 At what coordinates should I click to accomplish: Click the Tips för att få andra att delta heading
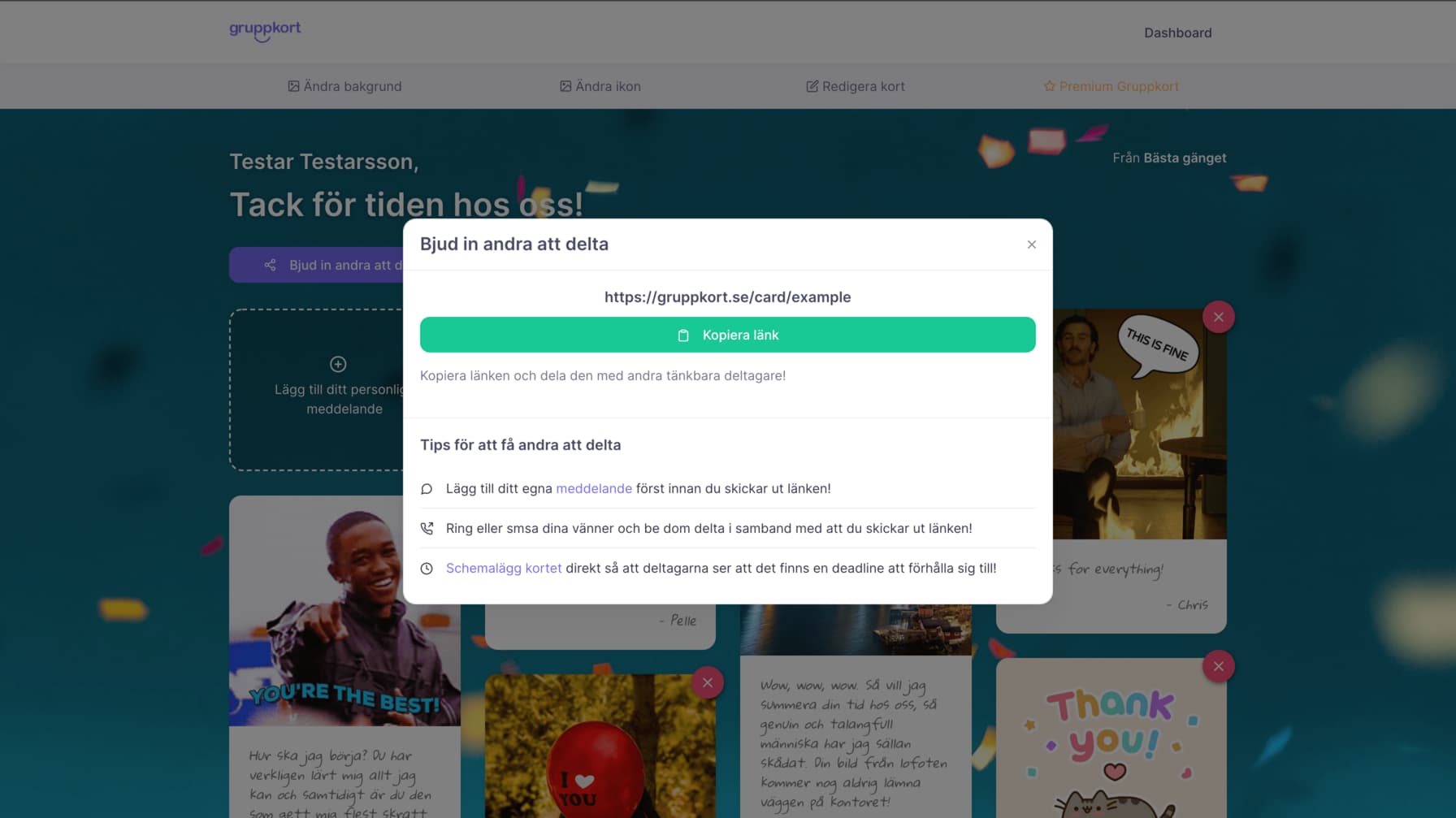coord(520,445)
